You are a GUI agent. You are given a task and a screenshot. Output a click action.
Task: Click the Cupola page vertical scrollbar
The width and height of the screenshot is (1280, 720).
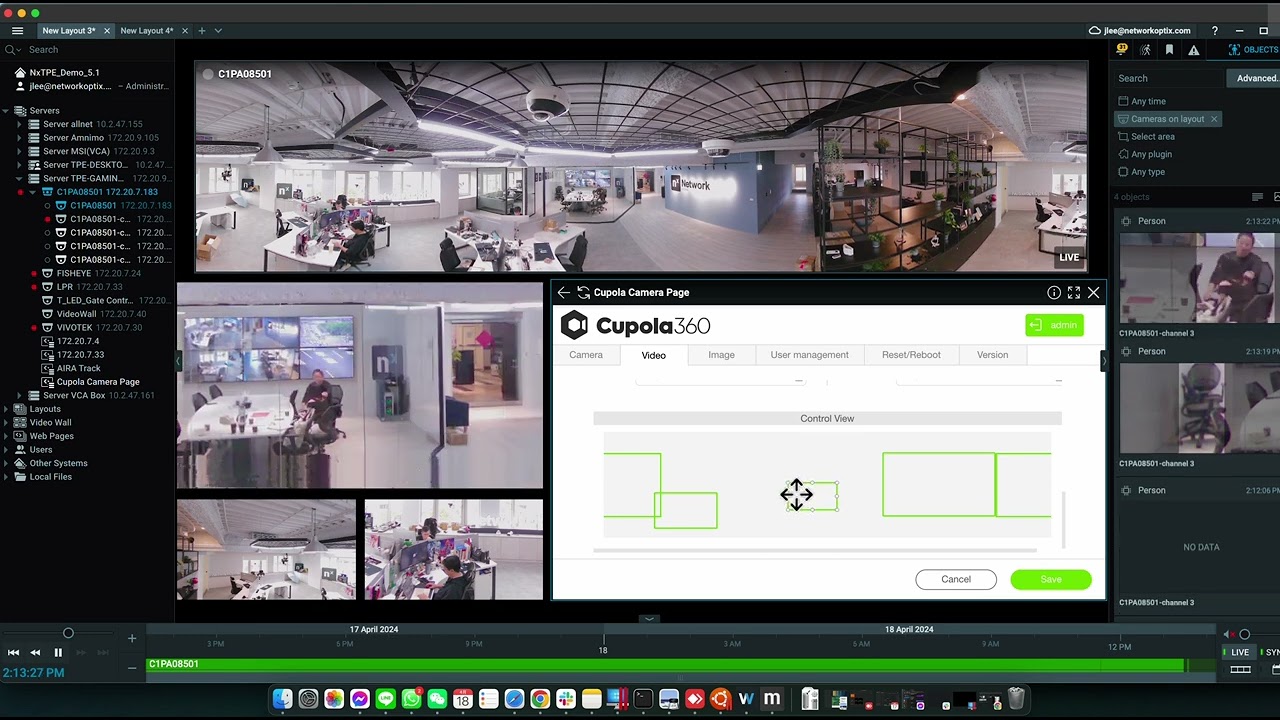1064,520
